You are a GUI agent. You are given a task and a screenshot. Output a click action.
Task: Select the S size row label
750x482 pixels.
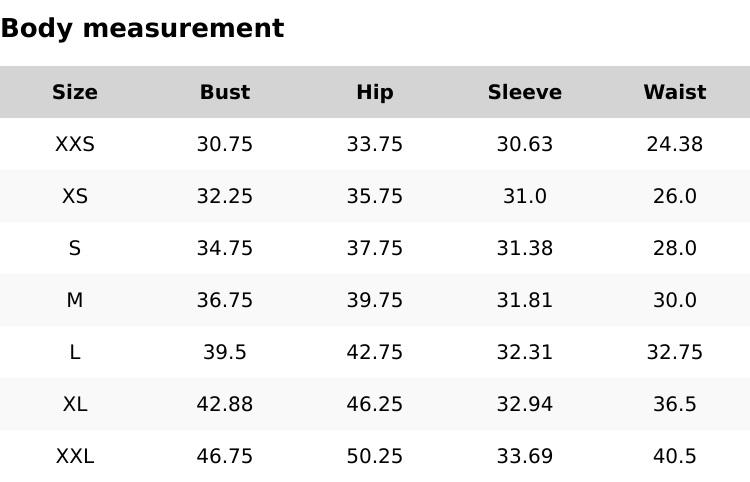tap(75, 248)
